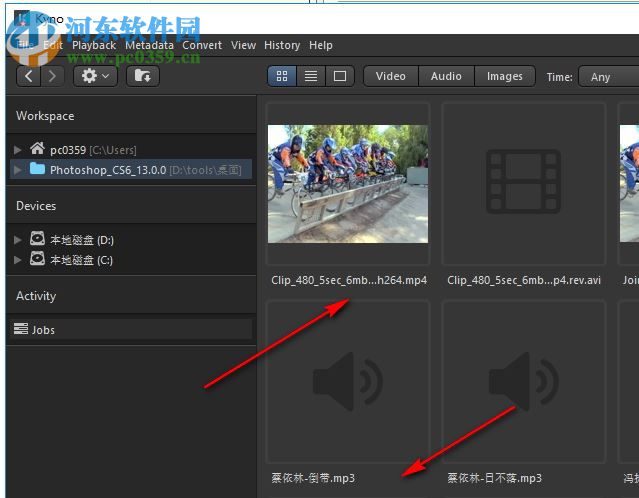Click the (D:) drive icon

click(37, 238)
